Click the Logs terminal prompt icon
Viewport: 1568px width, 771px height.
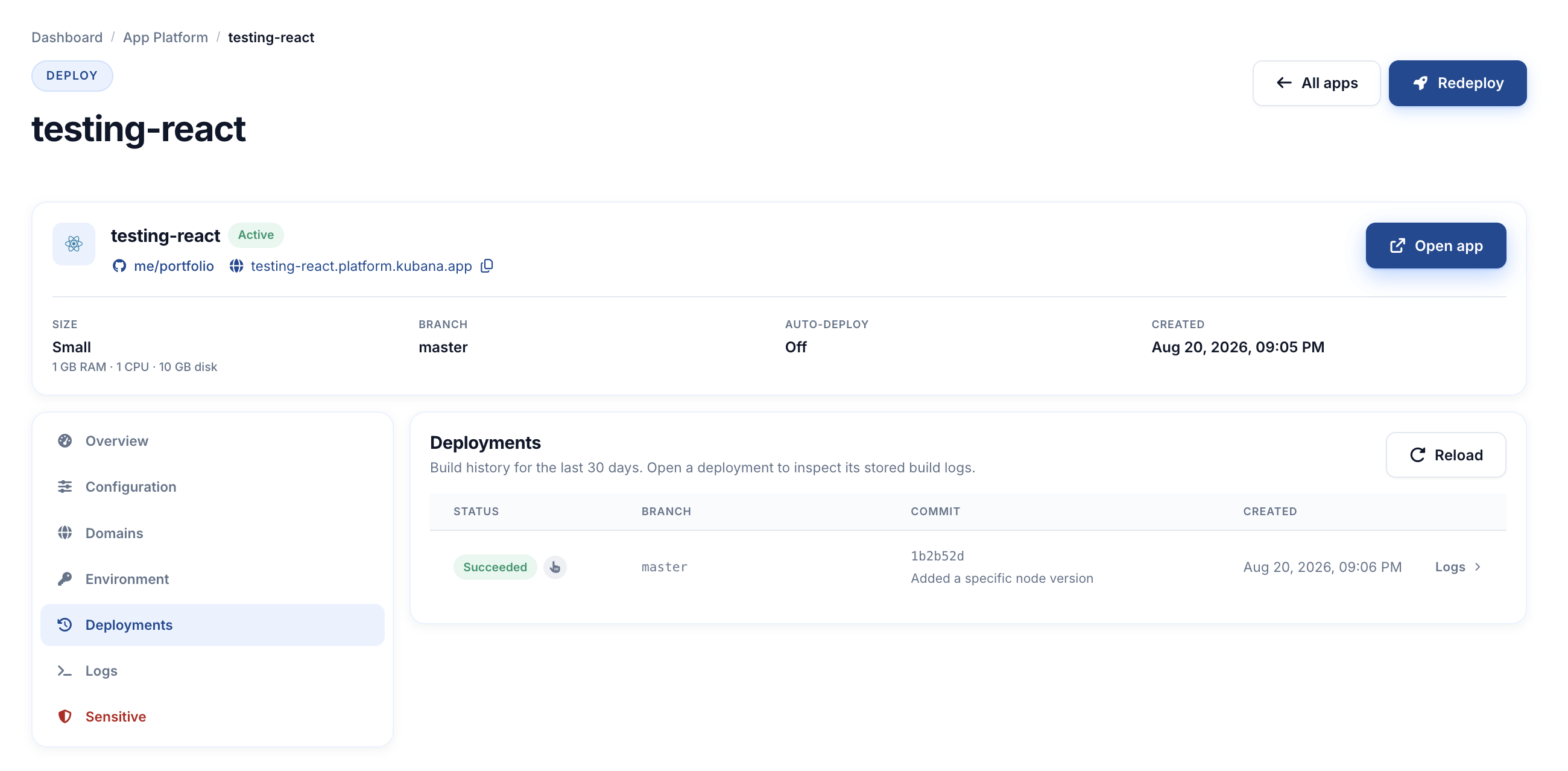click(65, 670)
